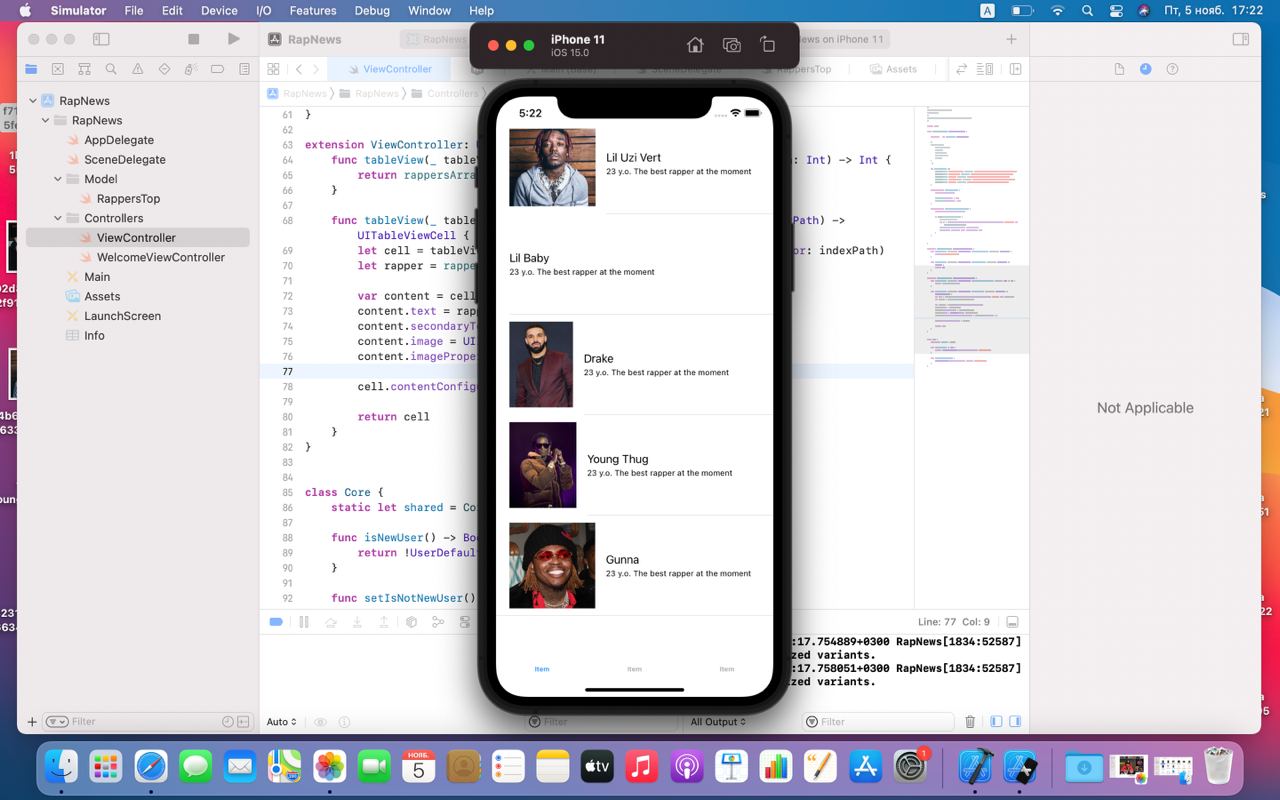Collapse the RapNews folder group

point(46,121)
